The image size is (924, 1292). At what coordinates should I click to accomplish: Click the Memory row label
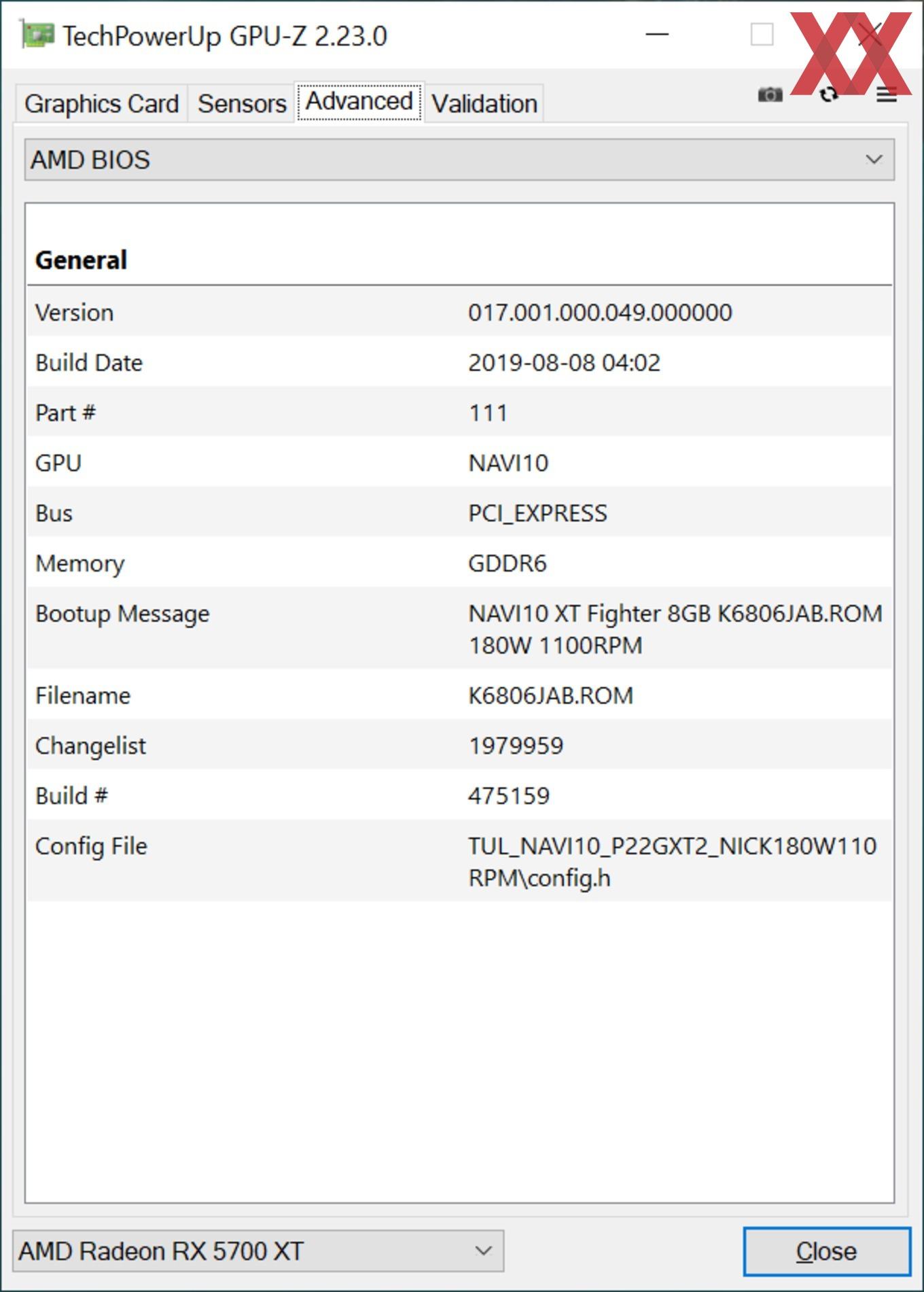tap(79, 564)
